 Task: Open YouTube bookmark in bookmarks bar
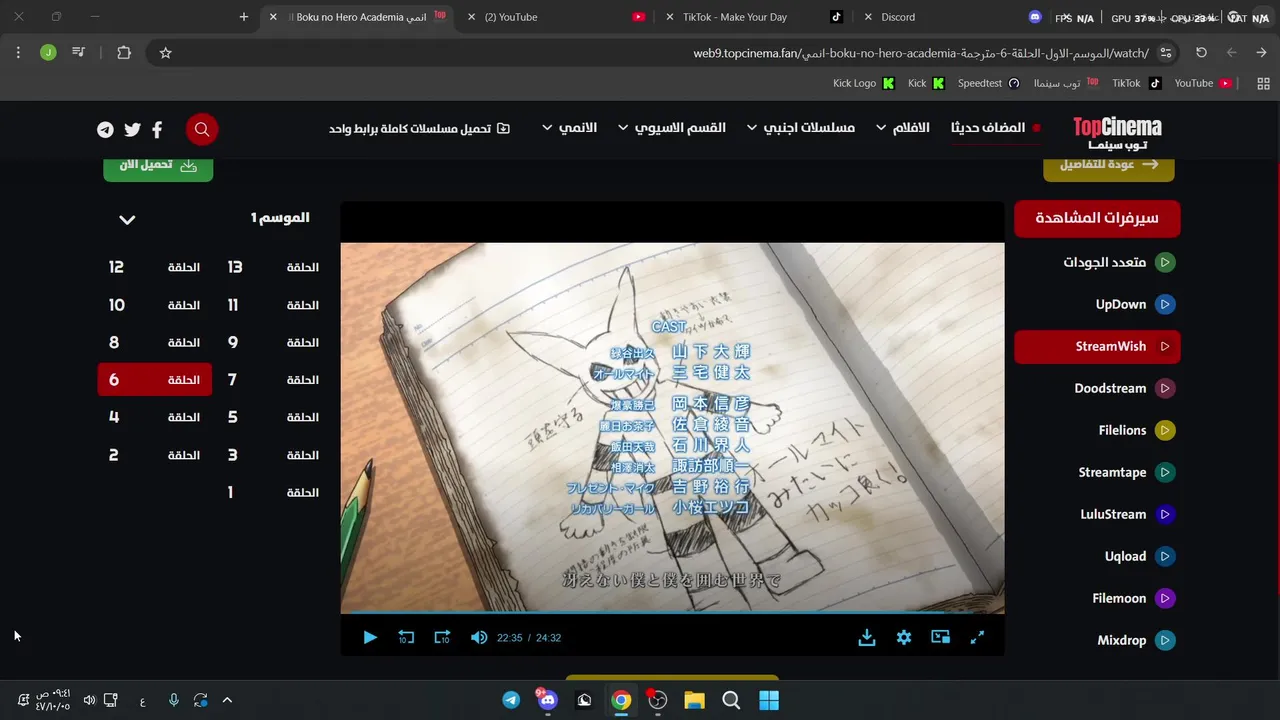pos(1203,83)
